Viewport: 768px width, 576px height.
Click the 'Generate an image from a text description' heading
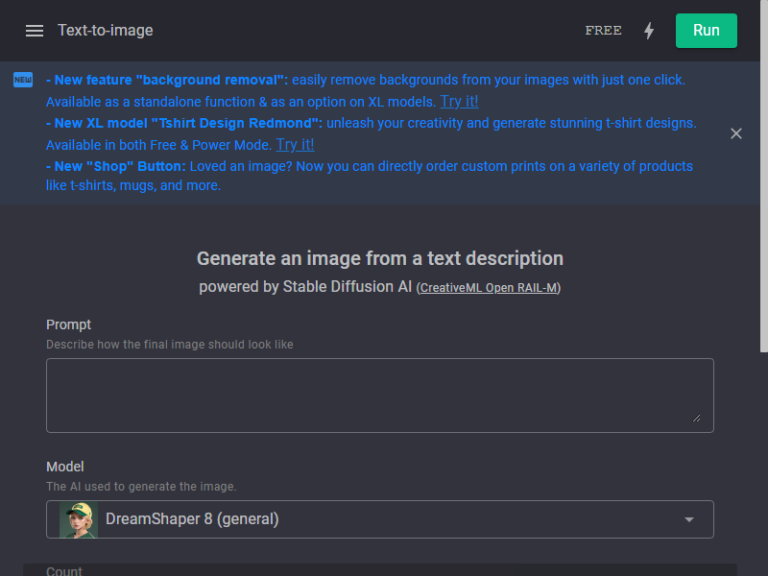click(x=380, y=259)
